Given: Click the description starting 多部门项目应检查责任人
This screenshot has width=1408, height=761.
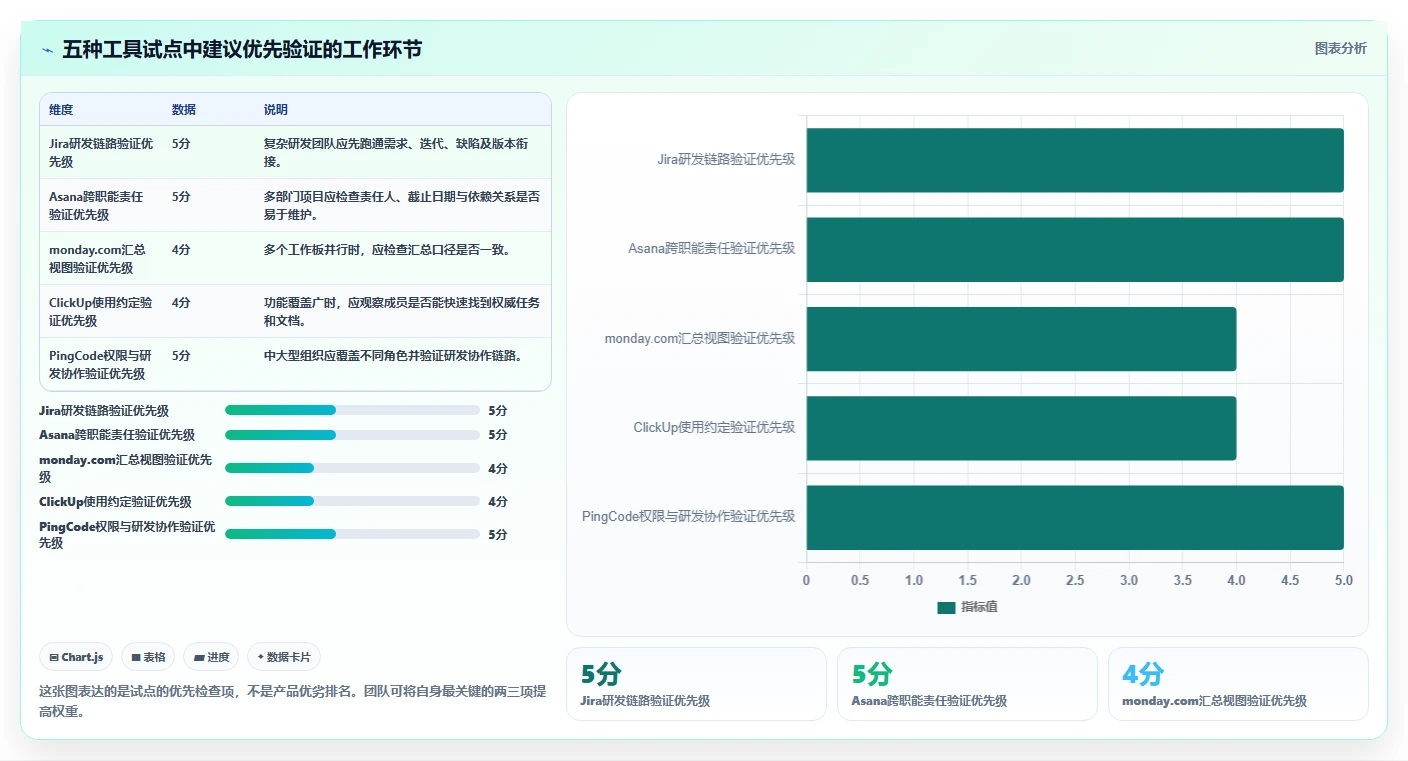Looking at the screenshot, I should [402, 205].
